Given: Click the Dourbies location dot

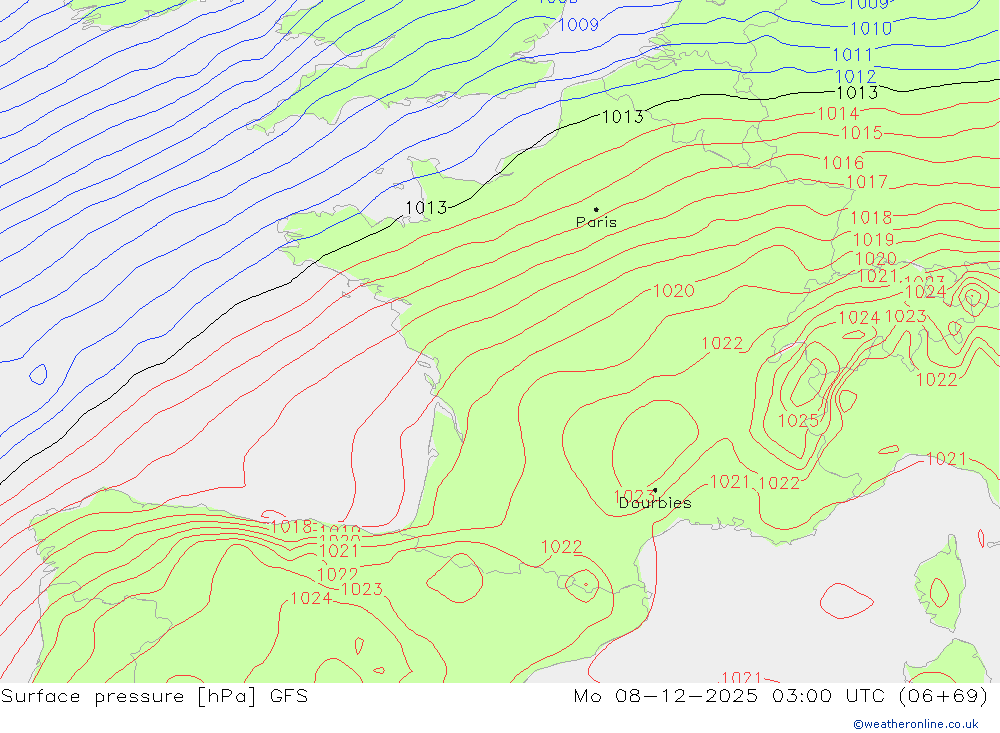Looking at the screenshot, I should (x=655, y=491).
